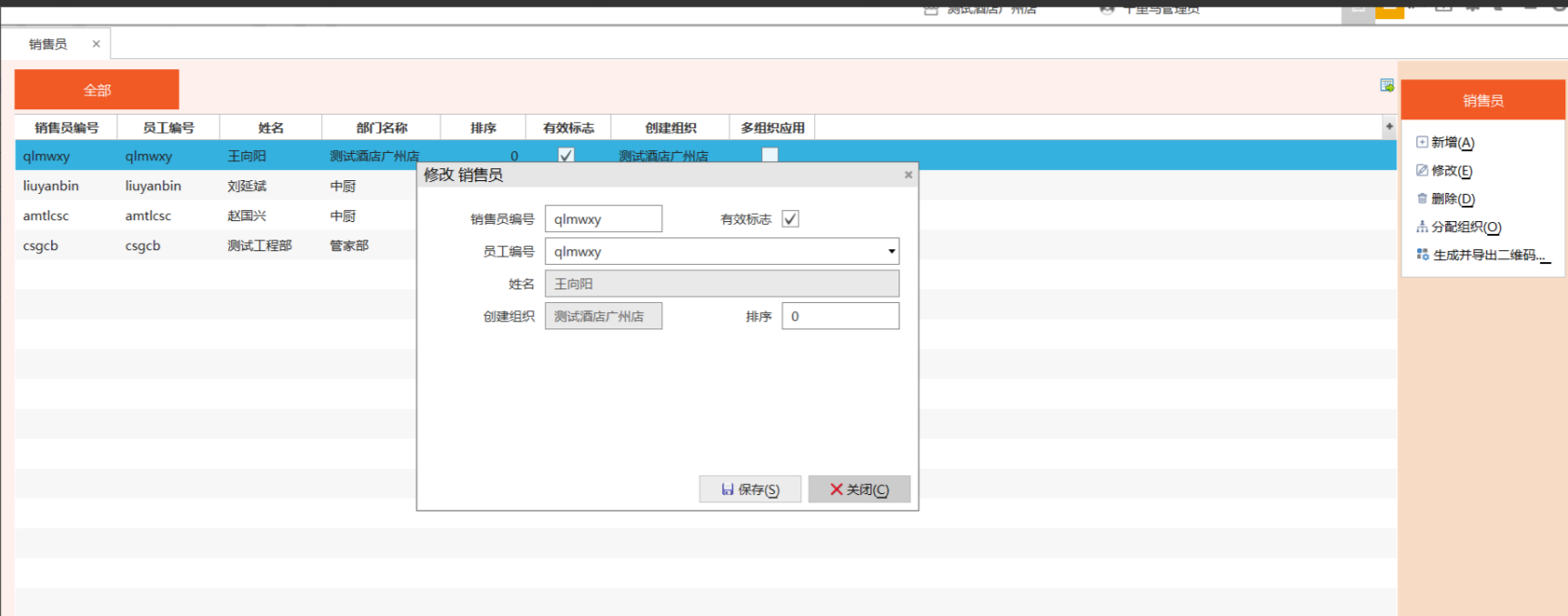This screenshot has width=1568, height=616.
Task: Save changes with the 保存(S) button
Action: [749, 490]
